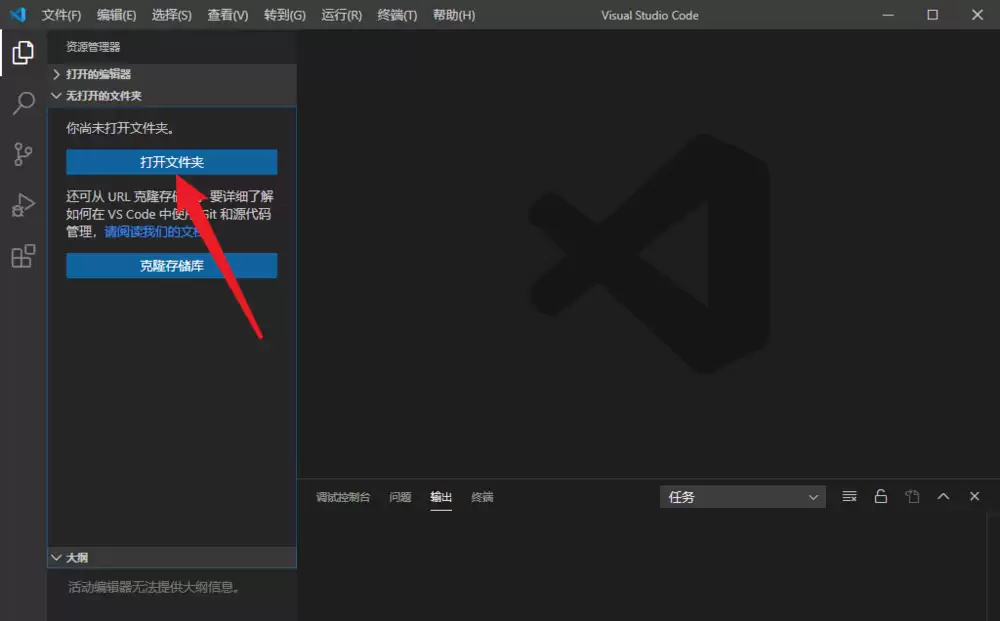Open the 查看(V) menu
Viewport: 1000px width, 621px height.
(228, 15)
